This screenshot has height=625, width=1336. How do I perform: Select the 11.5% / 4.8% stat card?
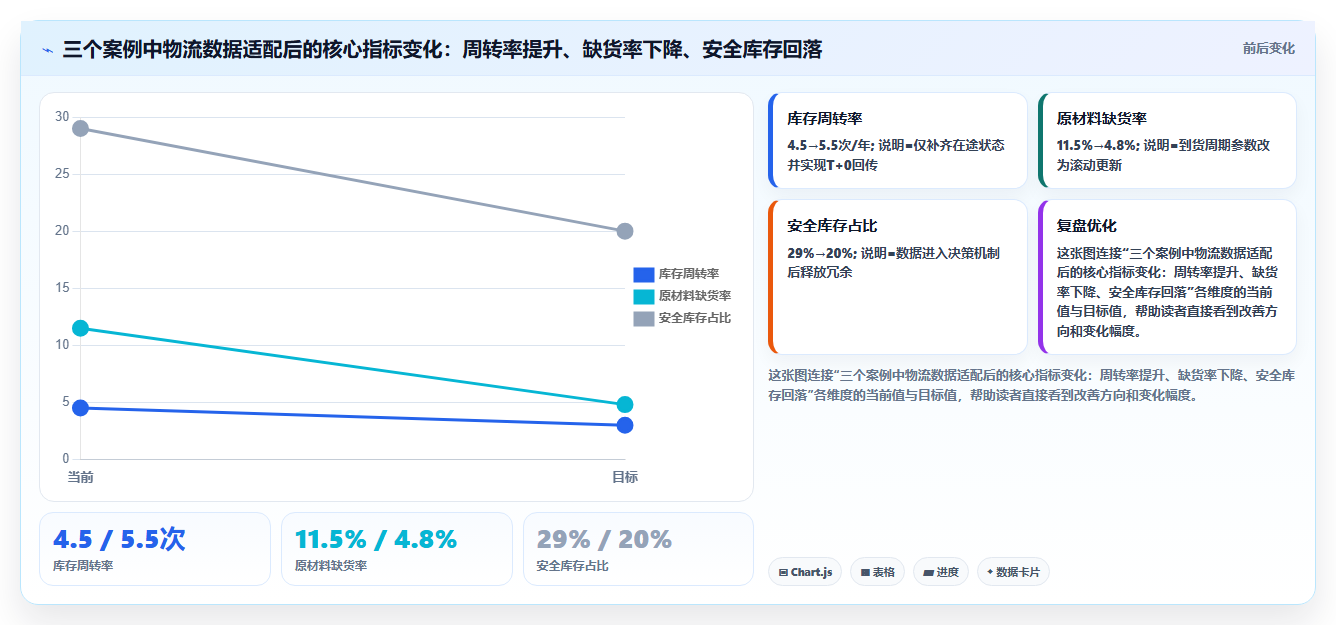click(x=397, y=549)
